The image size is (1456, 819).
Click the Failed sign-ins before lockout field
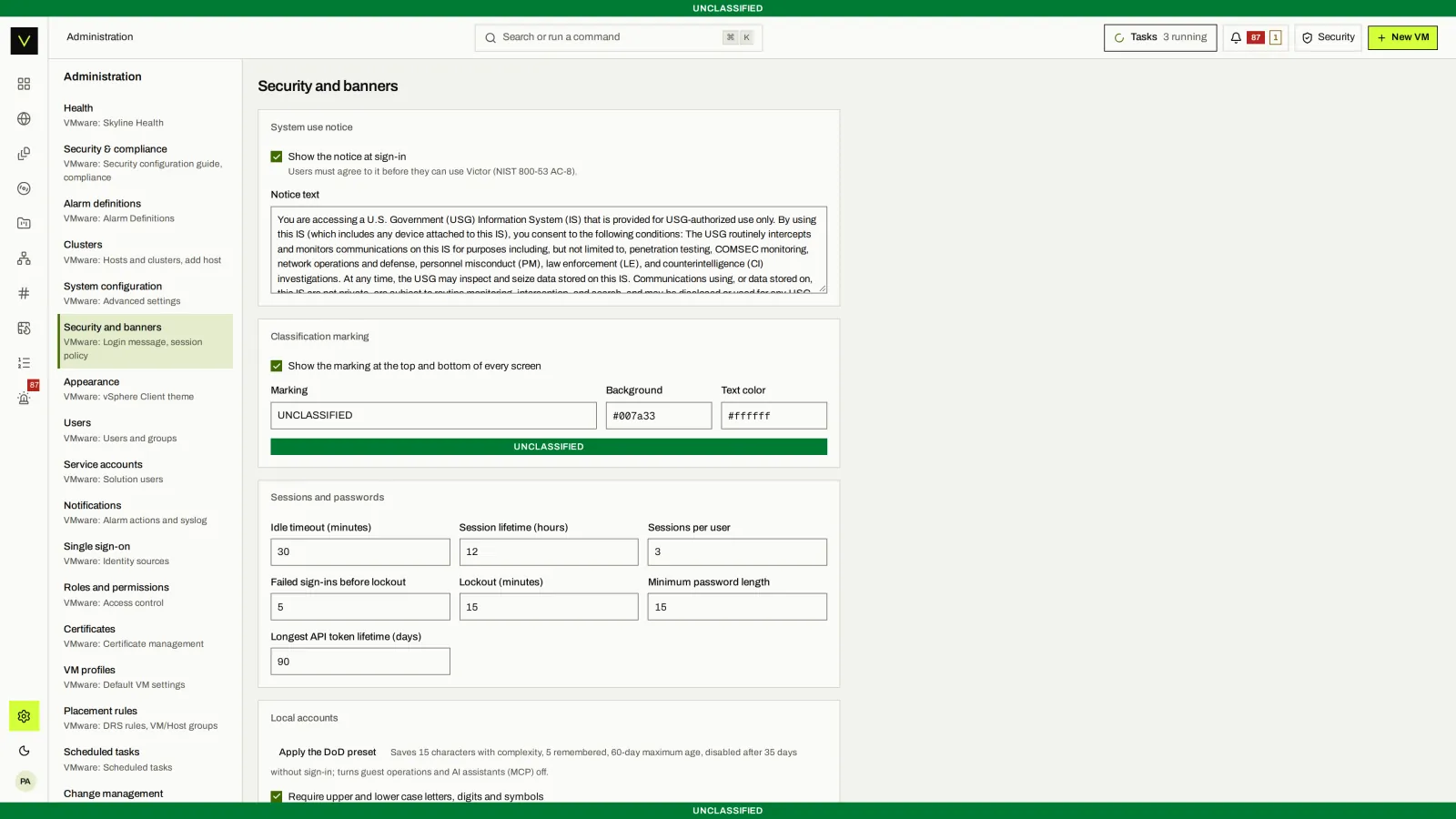(x=360, y=607)
